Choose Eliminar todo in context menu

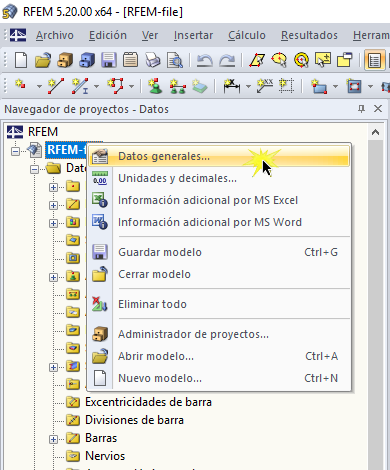point(219,304)
